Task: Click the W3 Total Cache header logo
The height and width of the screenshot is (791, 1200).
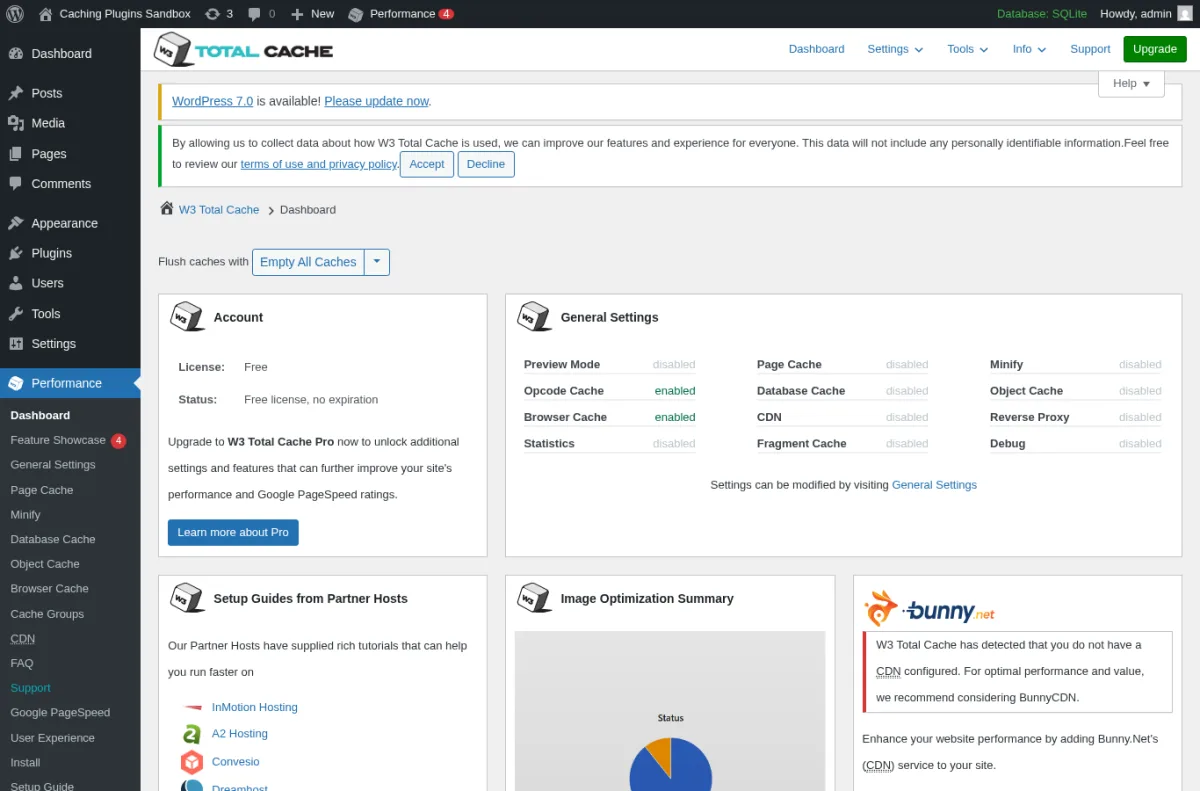Action: click(x=244, y=50)
